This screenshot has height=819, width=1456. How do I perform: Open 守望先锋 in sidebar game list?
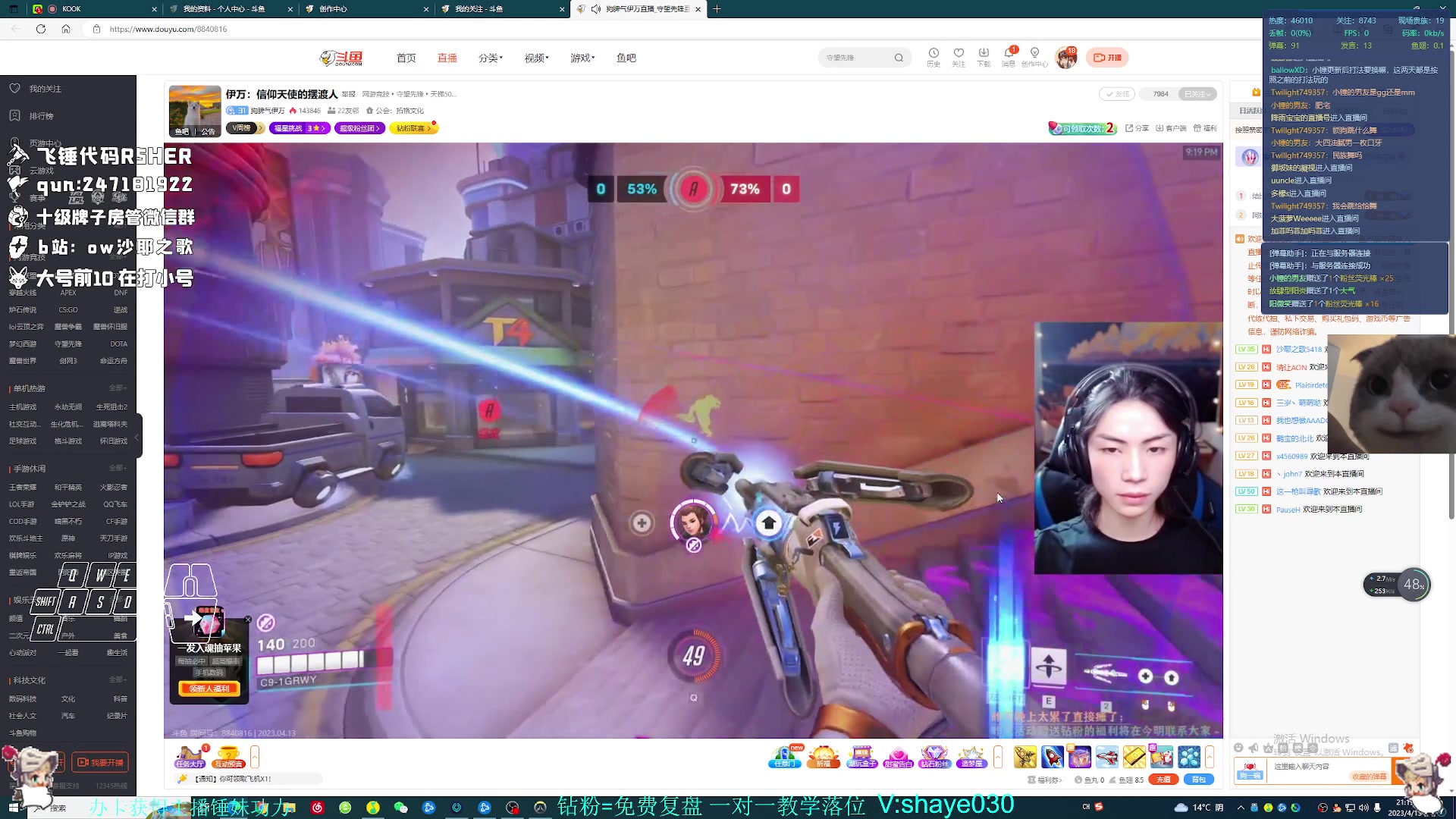(x=68, y=344)
